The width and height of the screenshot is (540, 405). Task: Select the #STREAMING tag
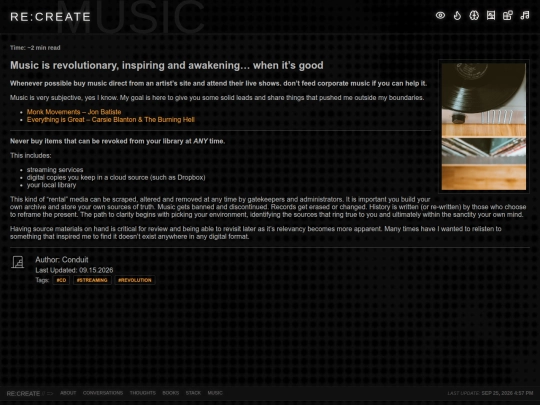92,280
